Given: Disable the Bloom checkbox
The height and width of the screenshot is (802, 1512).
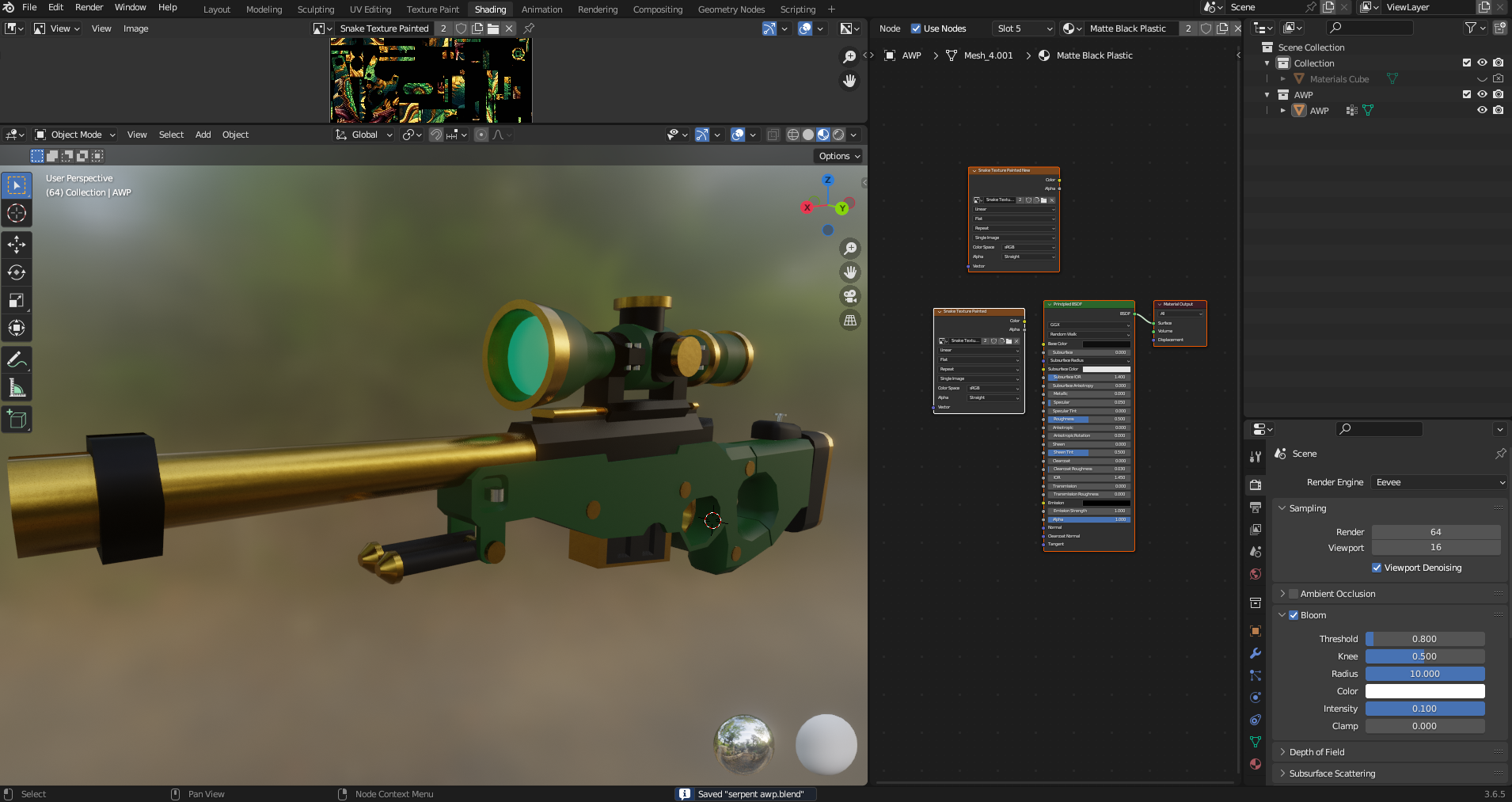Looking at the screenshot, I should coord(1294,615).
